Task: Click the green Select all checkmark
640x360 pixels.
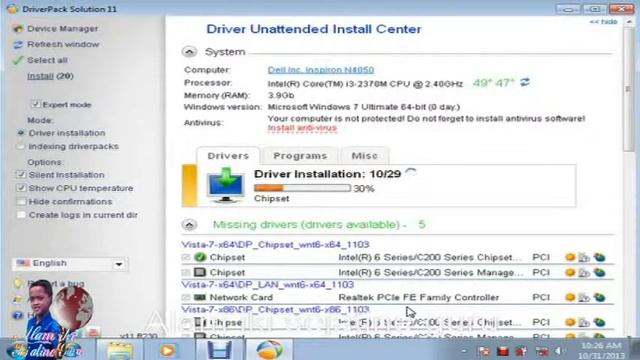Action: pyautogui.click(x=18, y=60)
